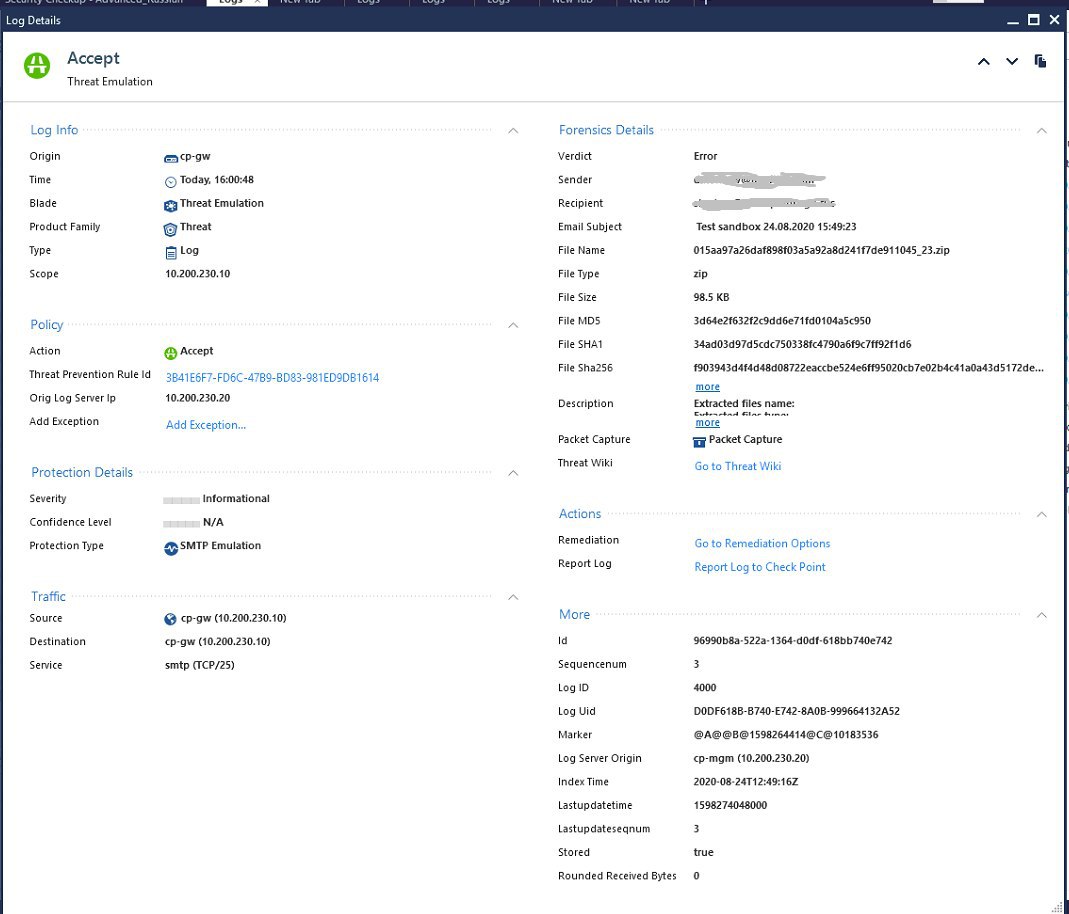Viewport: 1069px width, 914px height.
Task: Click the Accept icon in Policy section
Action: coord(170,352)
